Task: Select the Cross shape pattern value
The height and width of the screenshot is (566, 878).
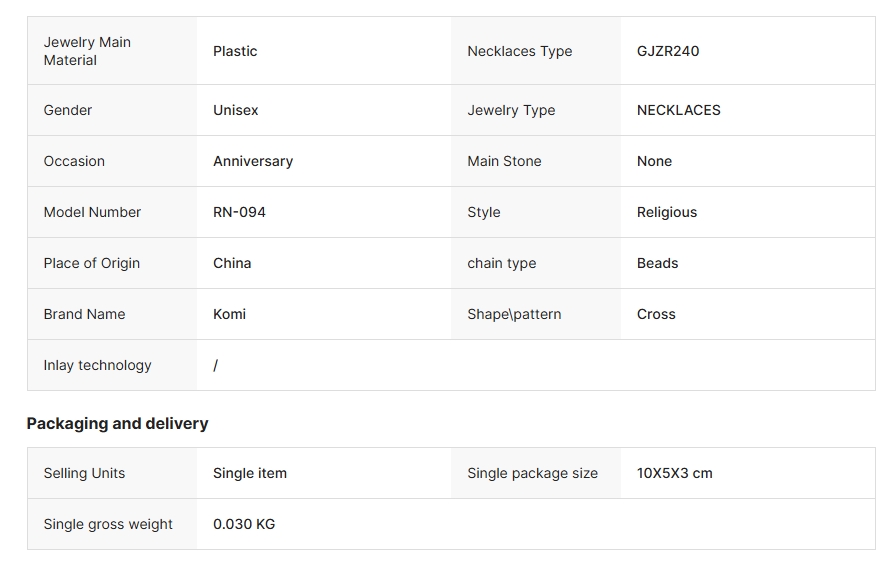Action: (x=656, y=314)
